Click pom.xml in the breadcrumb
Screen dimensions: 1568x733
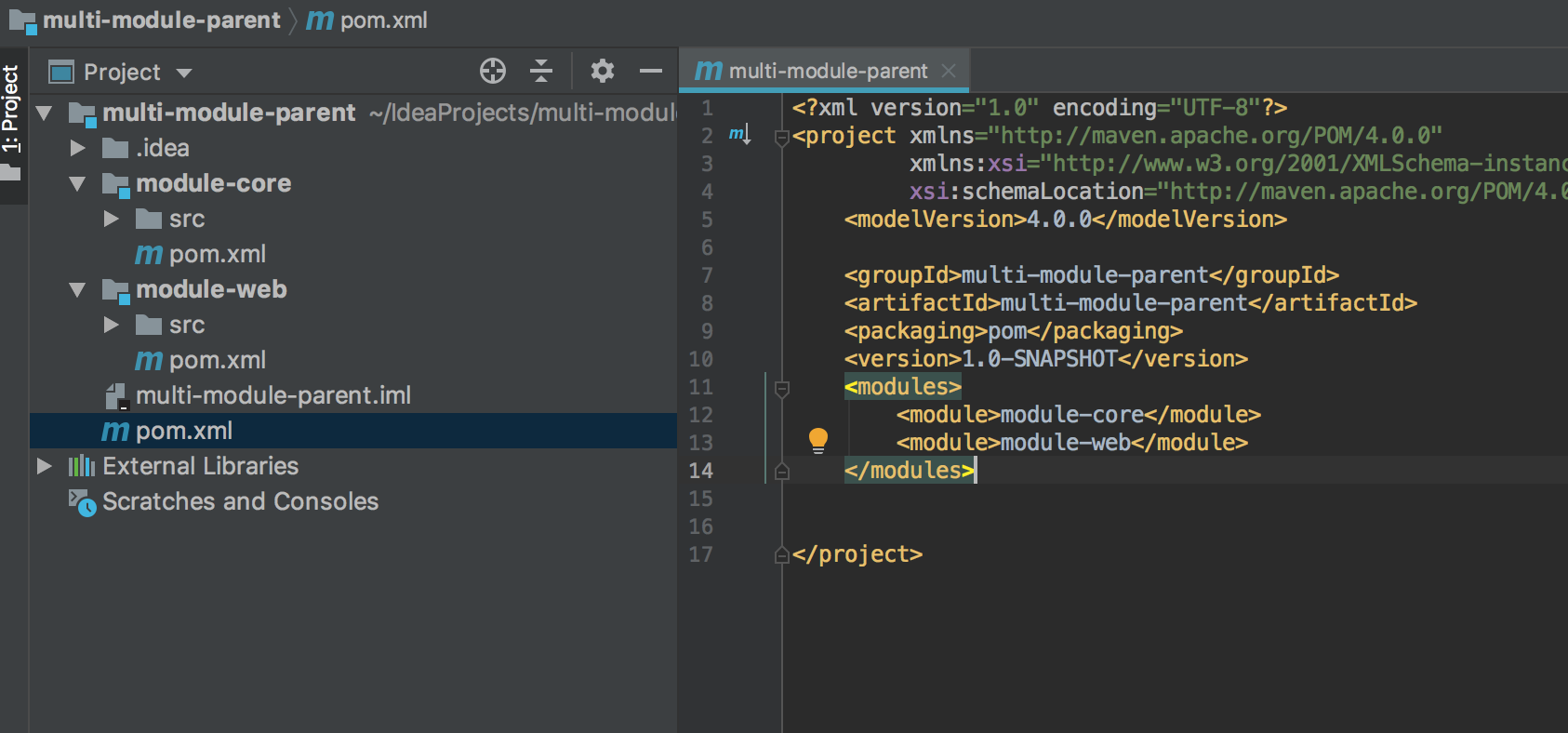[383, 20]
